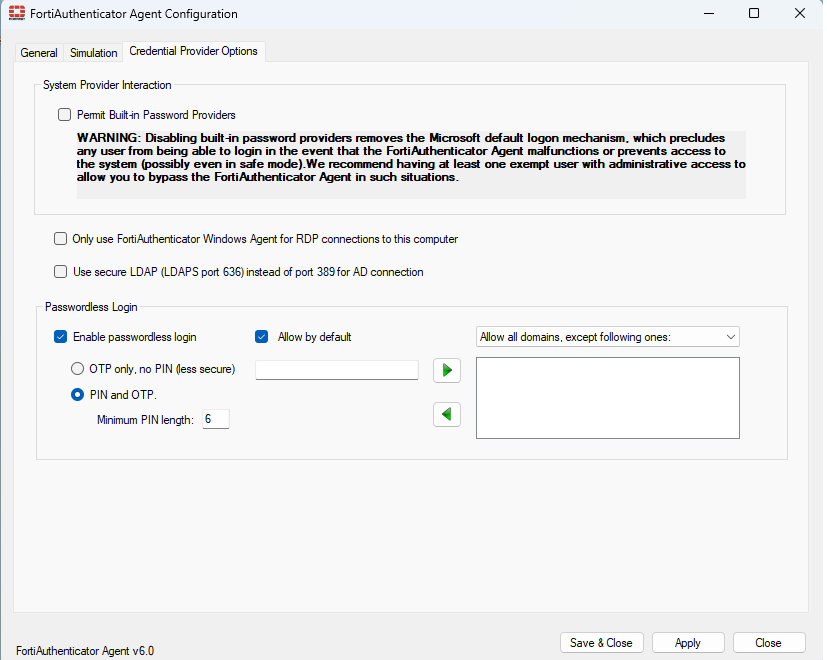Disable Enable passwordless login
Screen dimensions: 827x660
tap(60, 337)
